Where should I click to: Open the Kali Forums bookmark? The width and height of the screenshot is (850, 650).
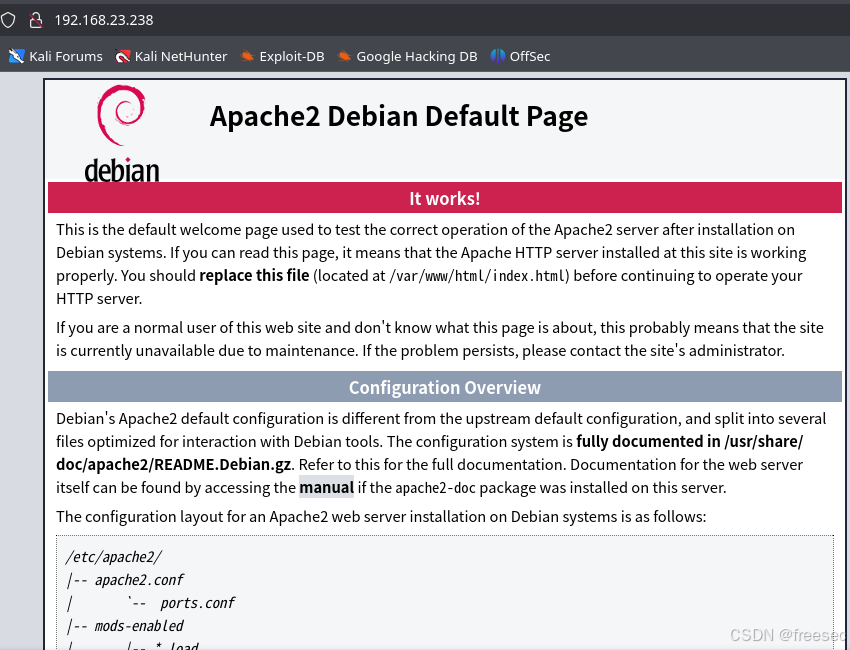click(55, 56)
